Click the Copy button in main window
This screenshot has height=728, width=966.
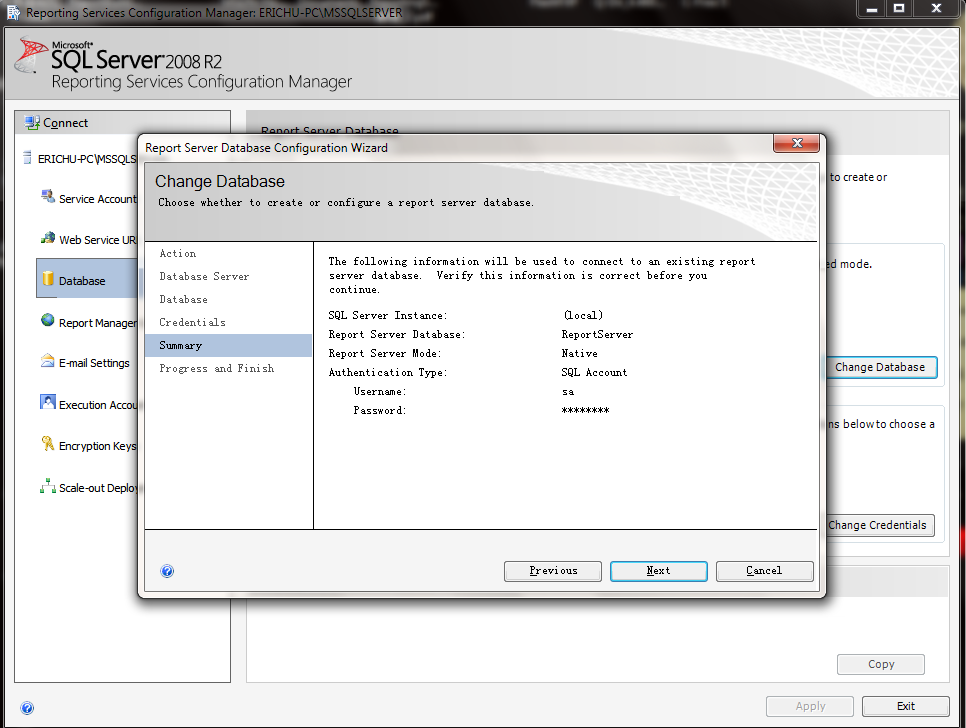(x=881, y=665)
